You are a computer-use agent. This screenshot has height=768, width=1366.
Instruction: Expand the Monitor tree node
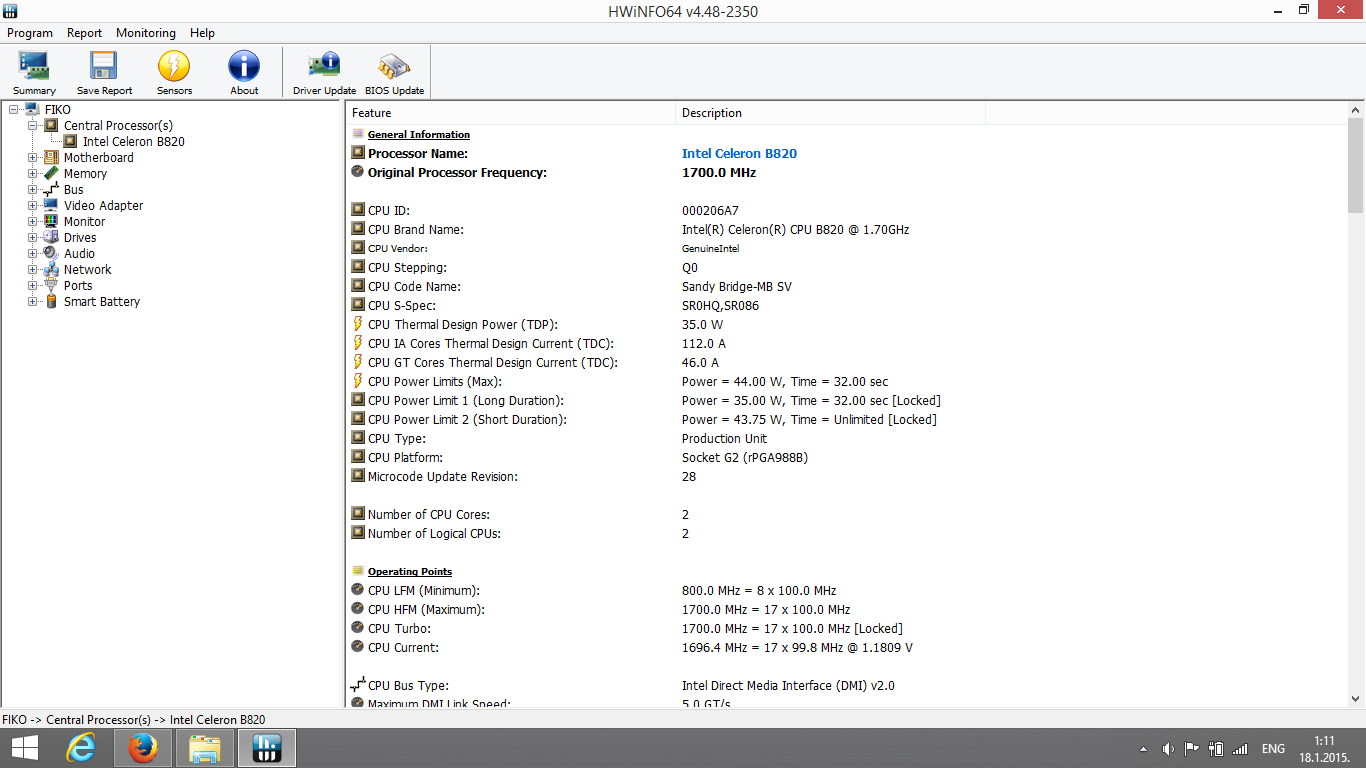[x=33, y=222]
